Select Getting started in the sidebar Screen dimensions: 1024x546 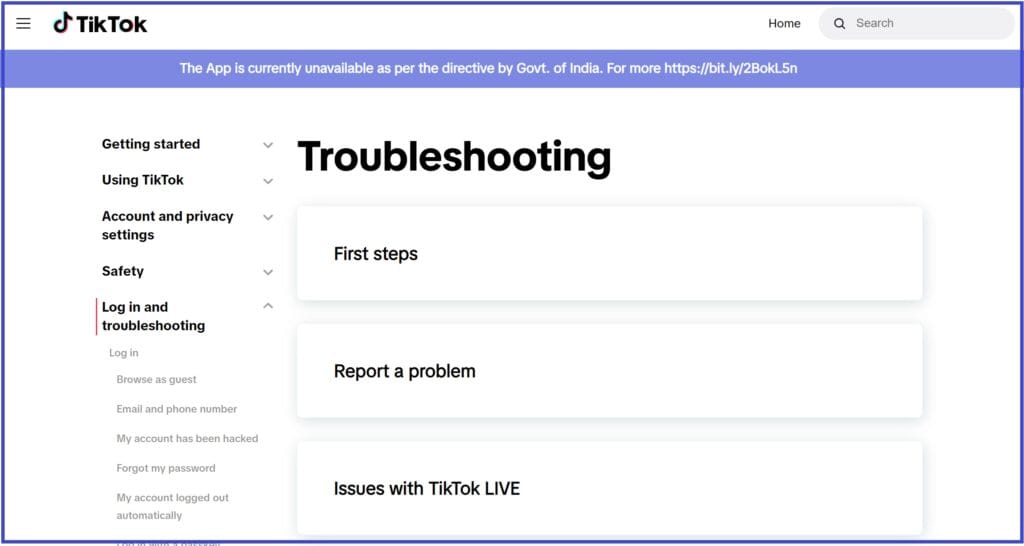(x=151, y=144)
